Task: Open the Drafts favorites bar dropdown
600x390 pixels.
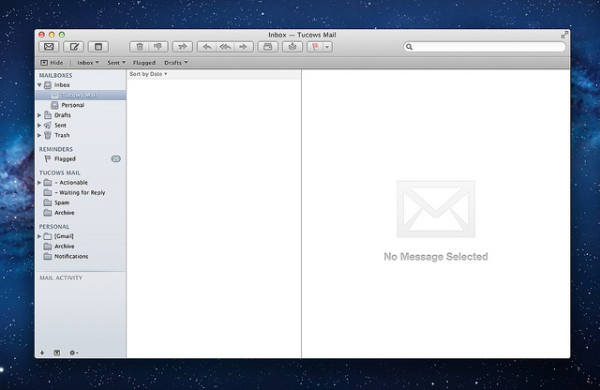Action: coord(176,62)
